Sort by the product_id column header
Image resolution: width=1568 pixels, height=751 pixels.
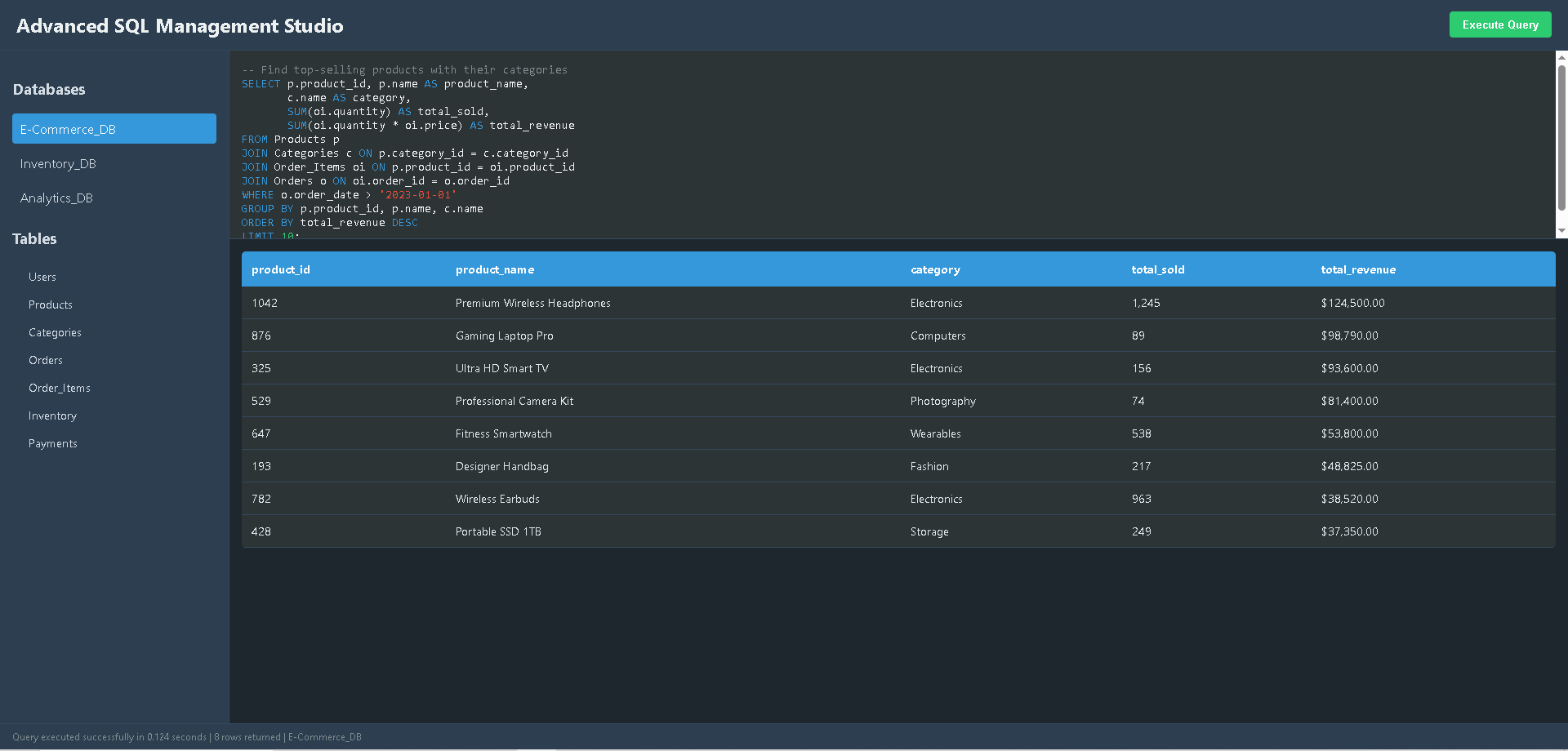281,270
